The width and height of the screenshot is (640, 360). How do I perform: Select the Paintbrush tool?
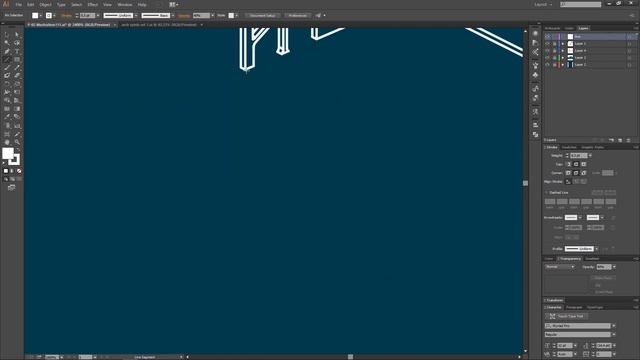7,68
